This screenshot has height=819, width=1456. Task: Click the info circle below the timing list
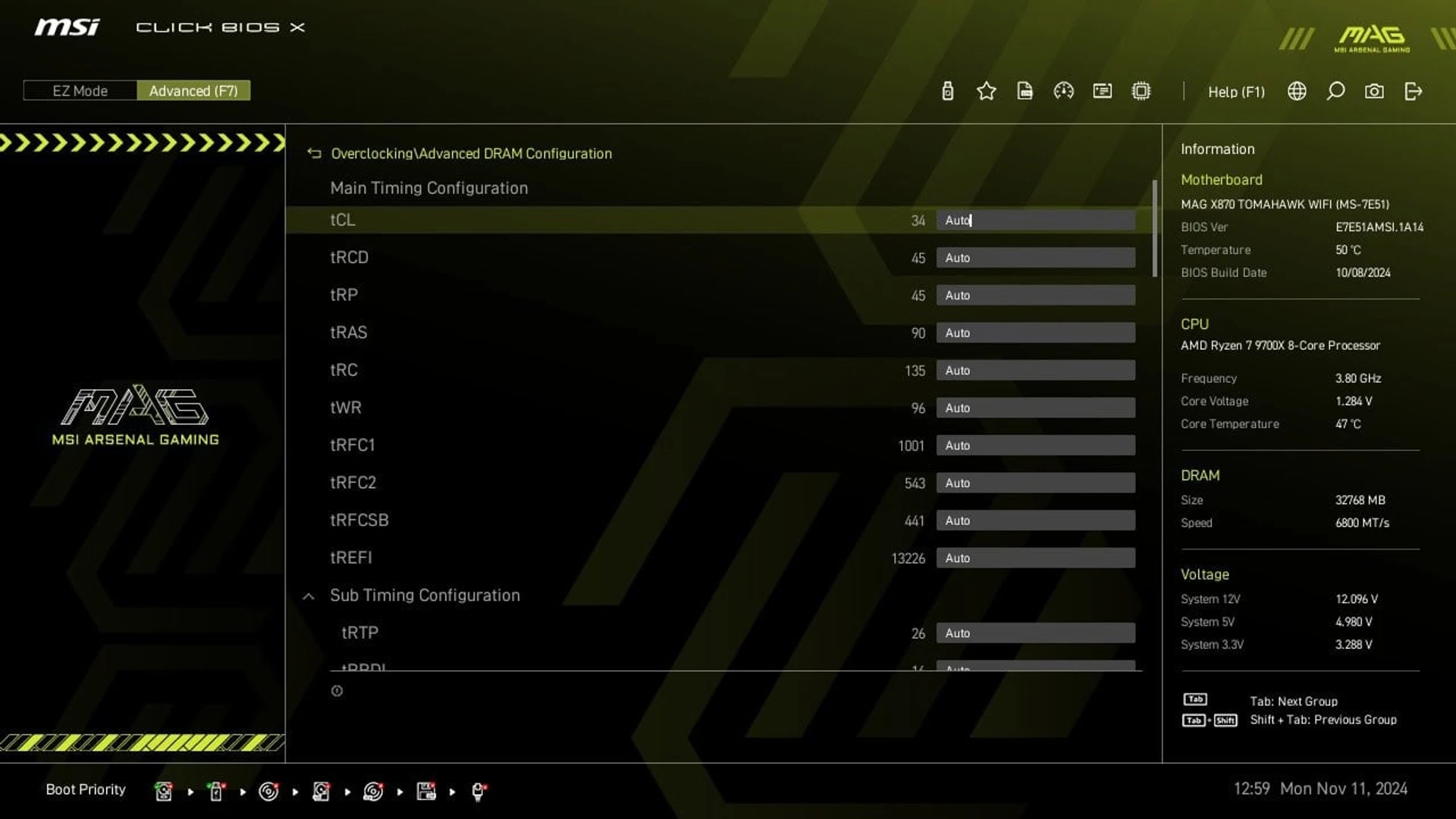coord(337,691)
